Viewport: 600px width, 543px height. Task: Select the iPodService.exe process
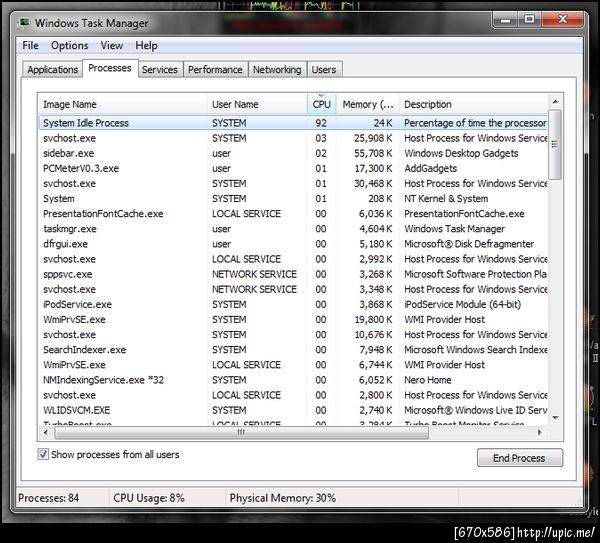293,304
